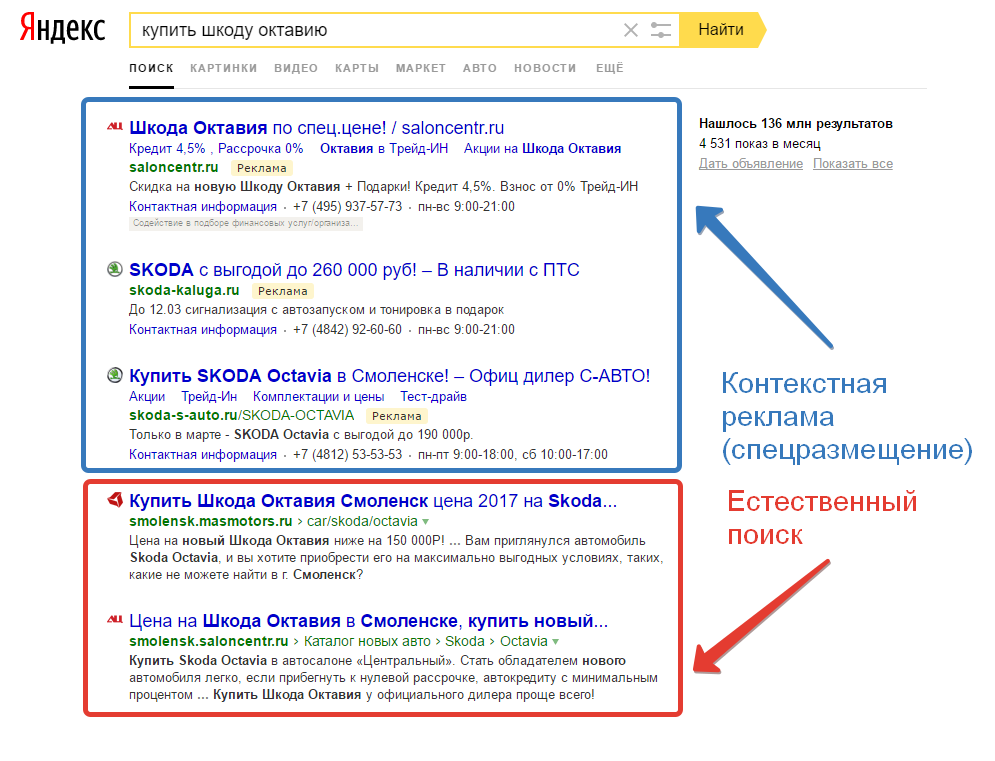Open sitelink 'Октавия в Трейд-ИН'
The width and height of the screenshot is (995, 761).
point(384,149)
